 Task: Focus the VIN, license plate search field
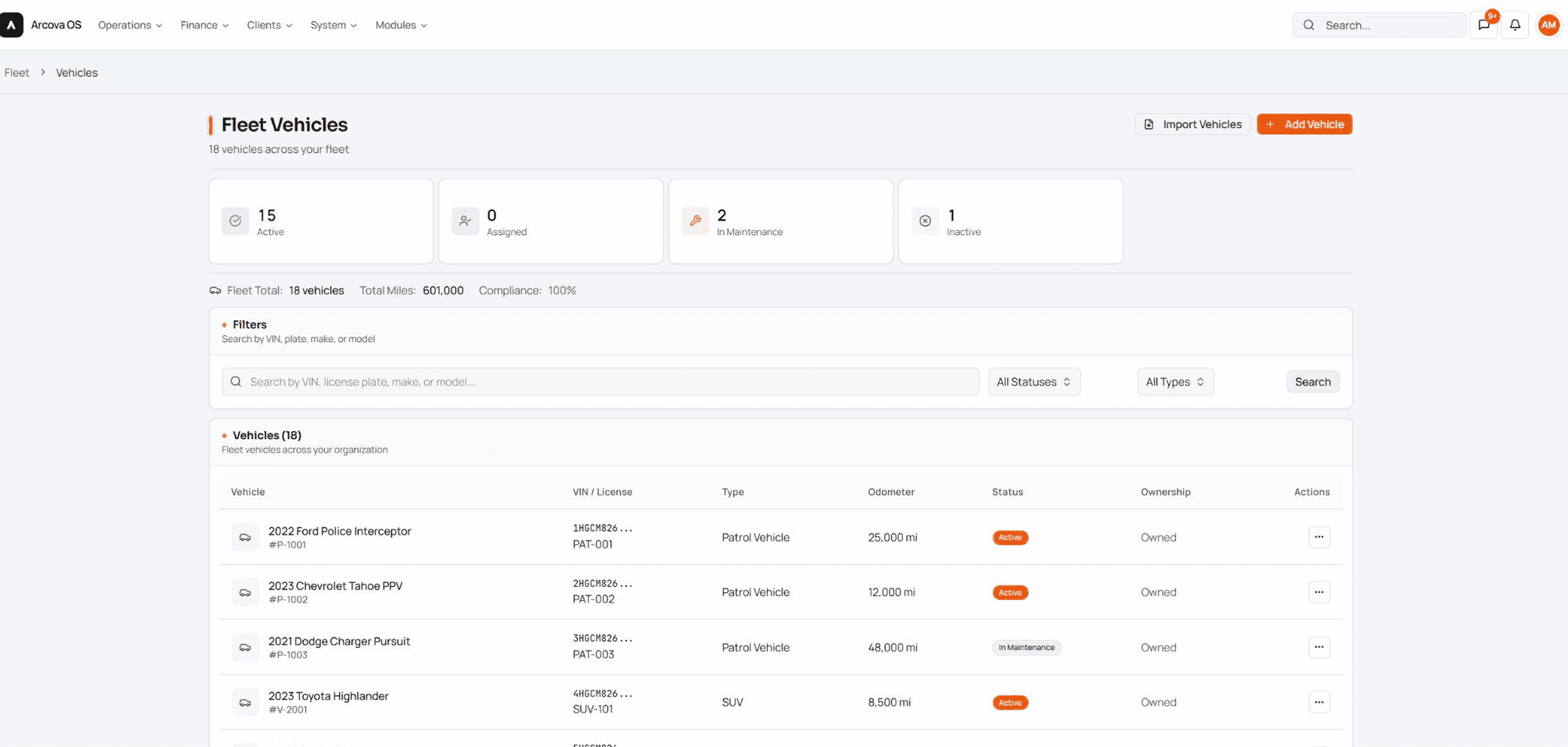[600, 382]
